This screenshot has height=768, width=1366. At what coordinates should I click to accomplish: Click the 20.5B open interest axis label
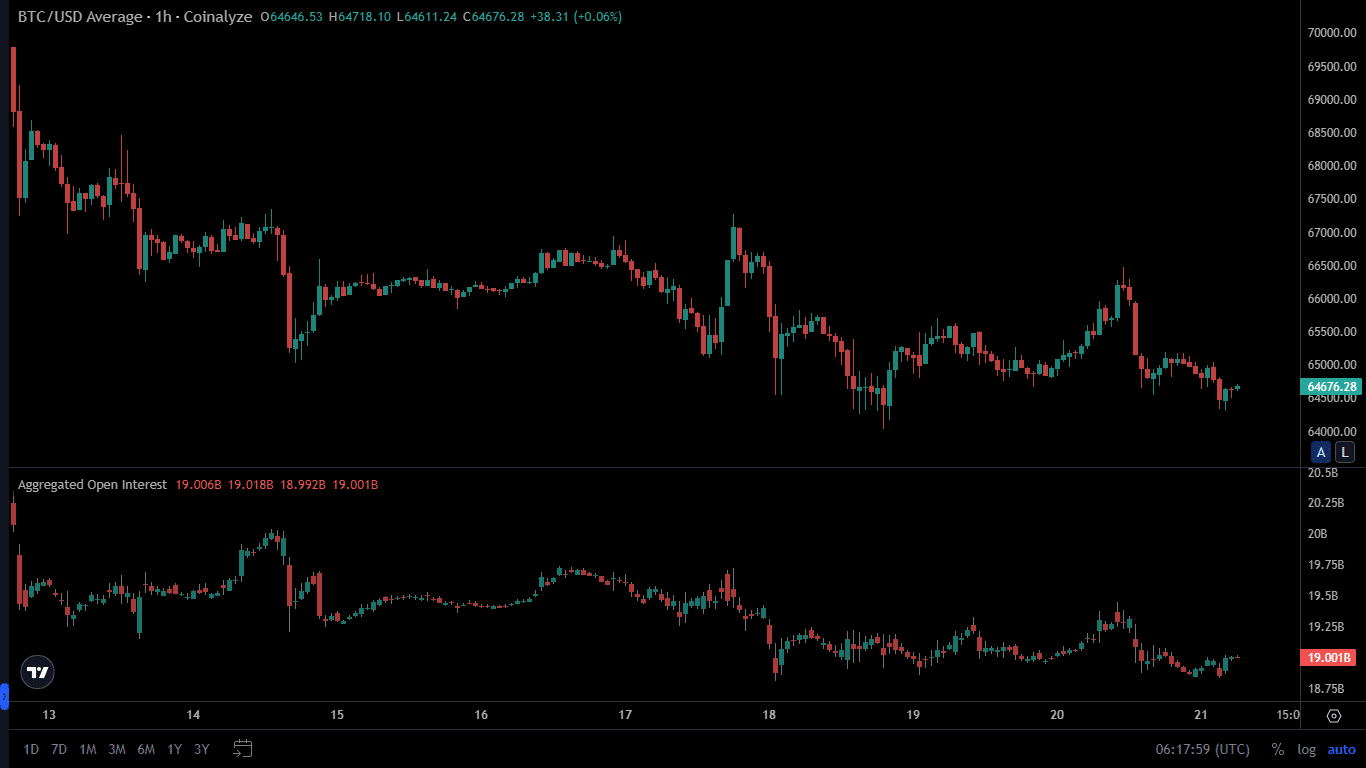(x=1323, y=472)
